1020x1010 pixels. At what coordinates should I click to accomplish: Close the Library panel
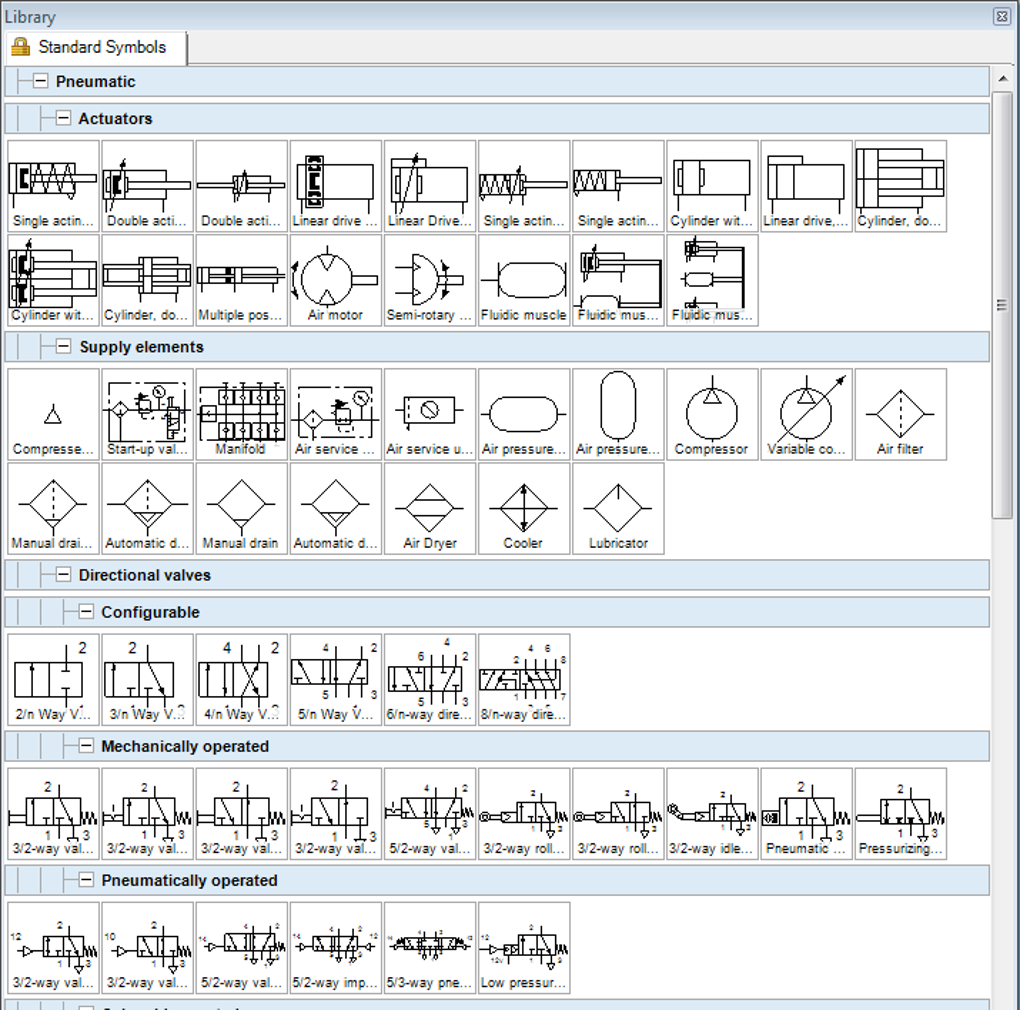1001,16
